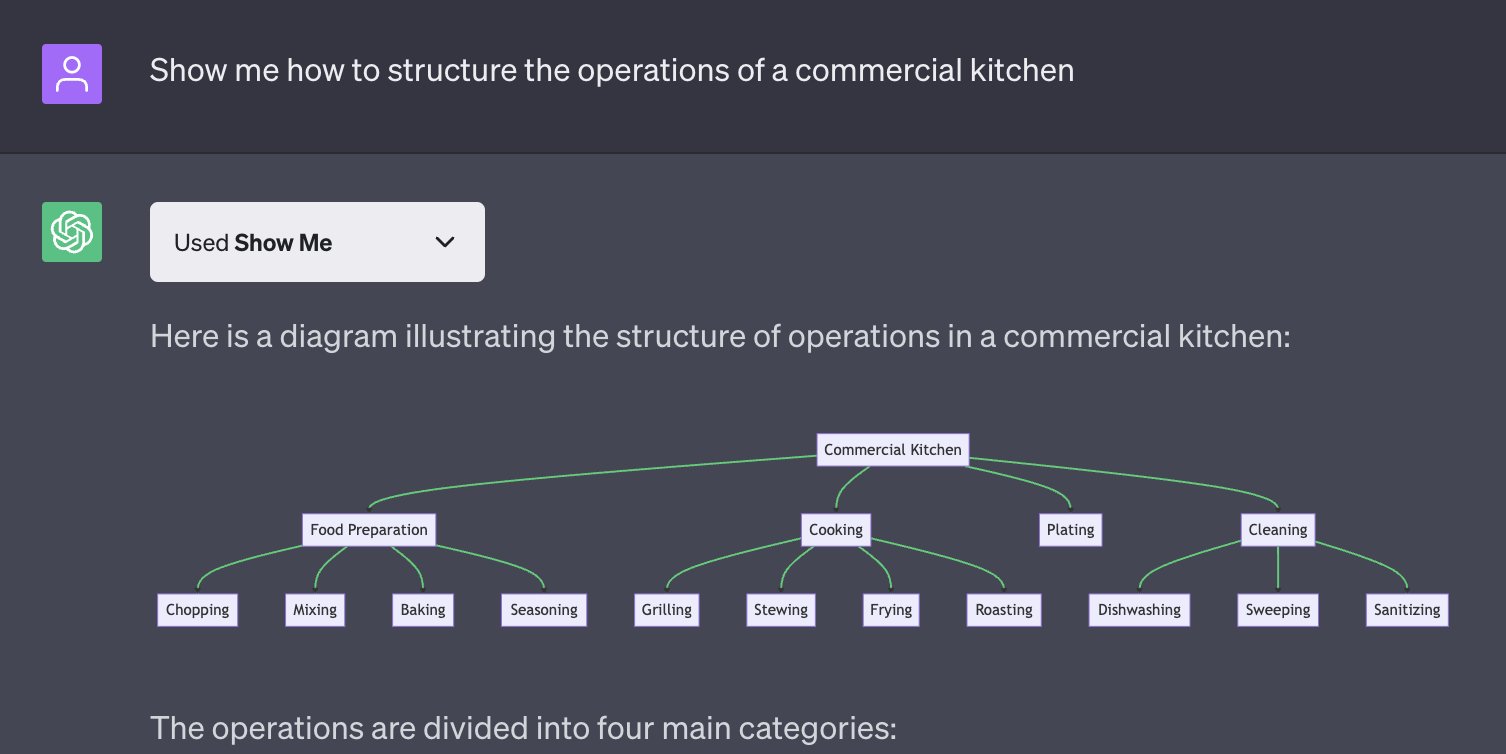Click the Cleaning node
The height and width of the screenshot is (754, 1506).
(1278, 530)
